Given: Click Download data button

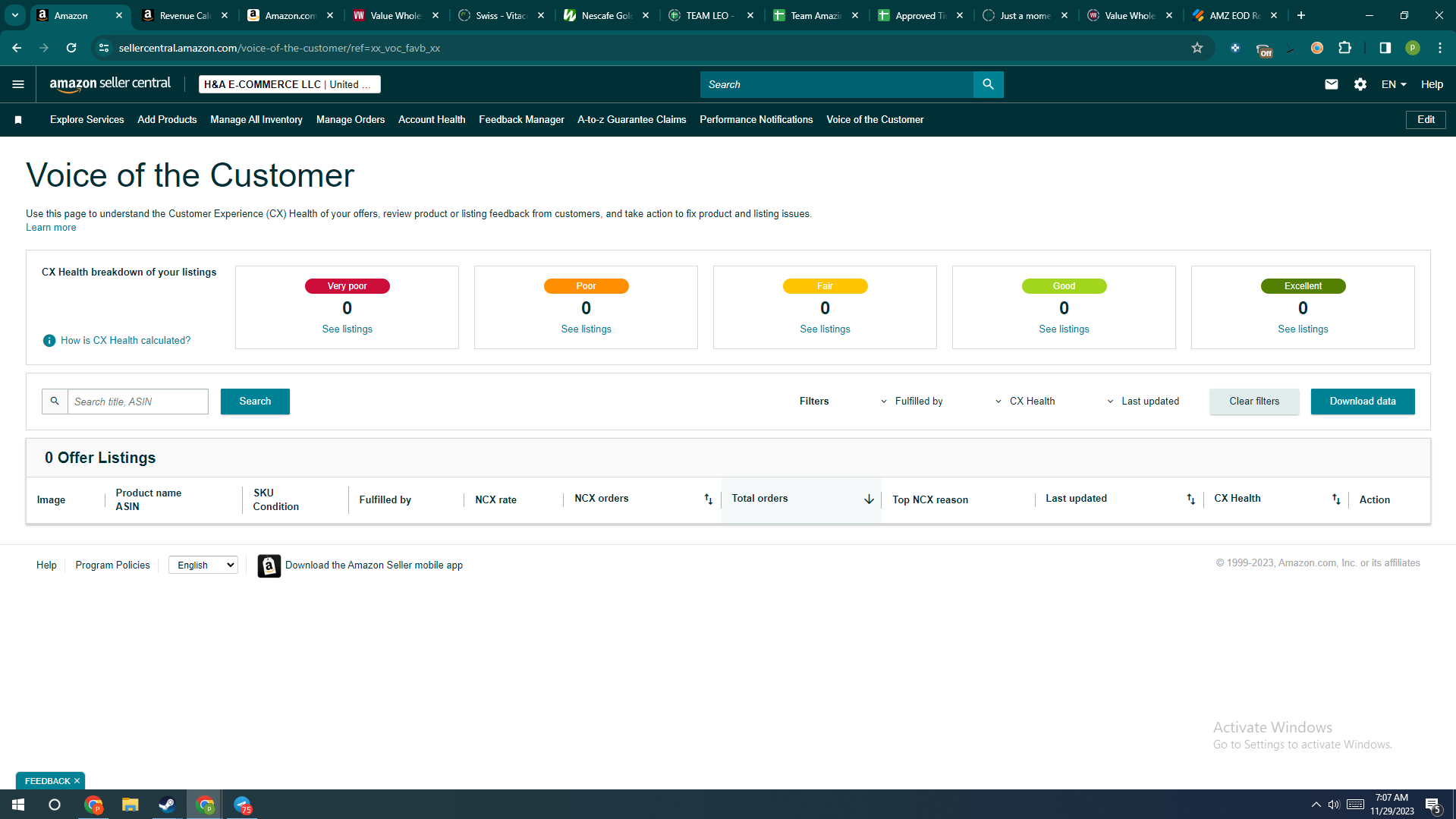Looking at the screenshot, I should coord(1363,402).
